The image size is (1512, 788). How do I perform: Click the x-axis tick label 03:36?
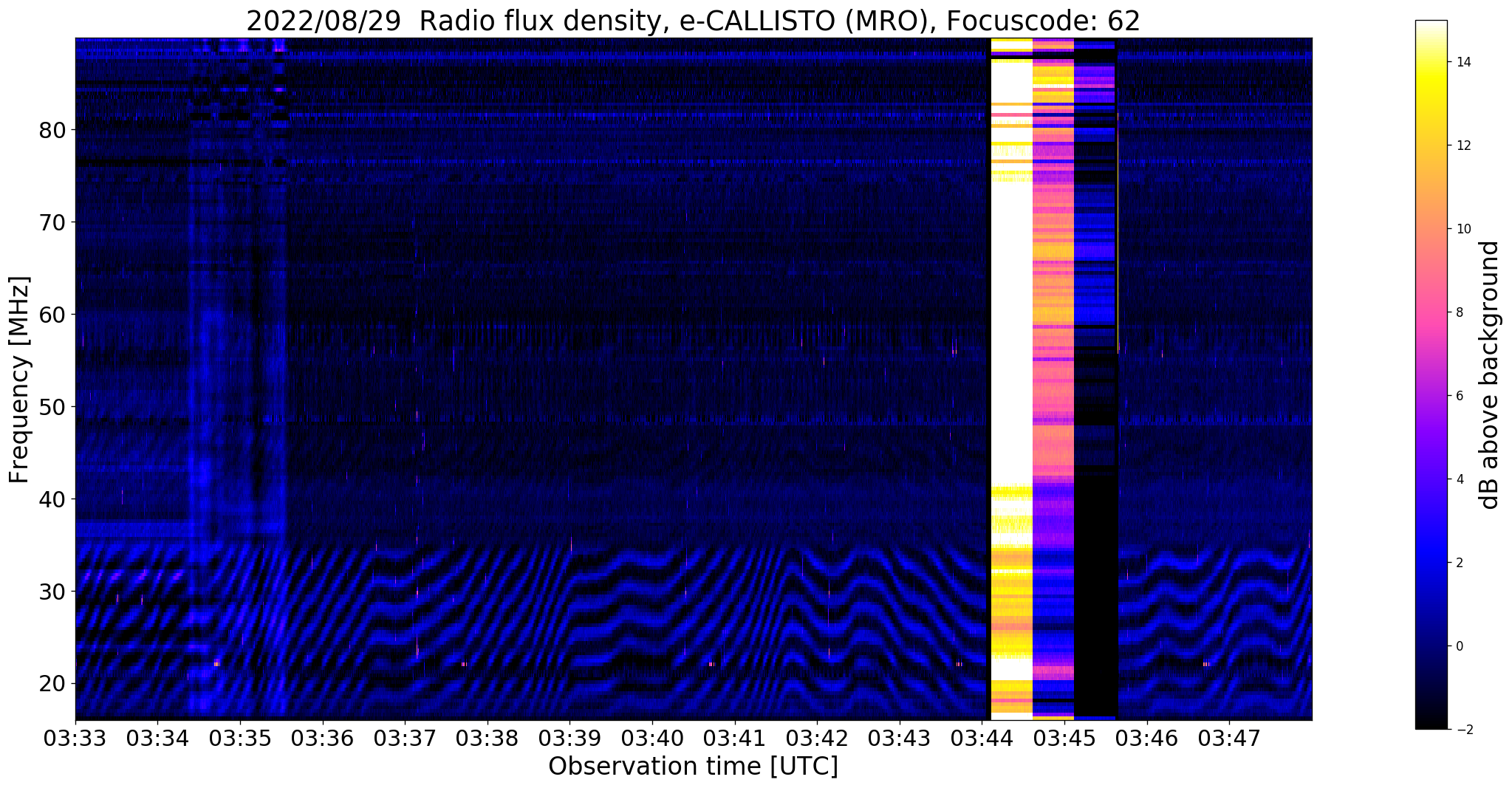322,739
